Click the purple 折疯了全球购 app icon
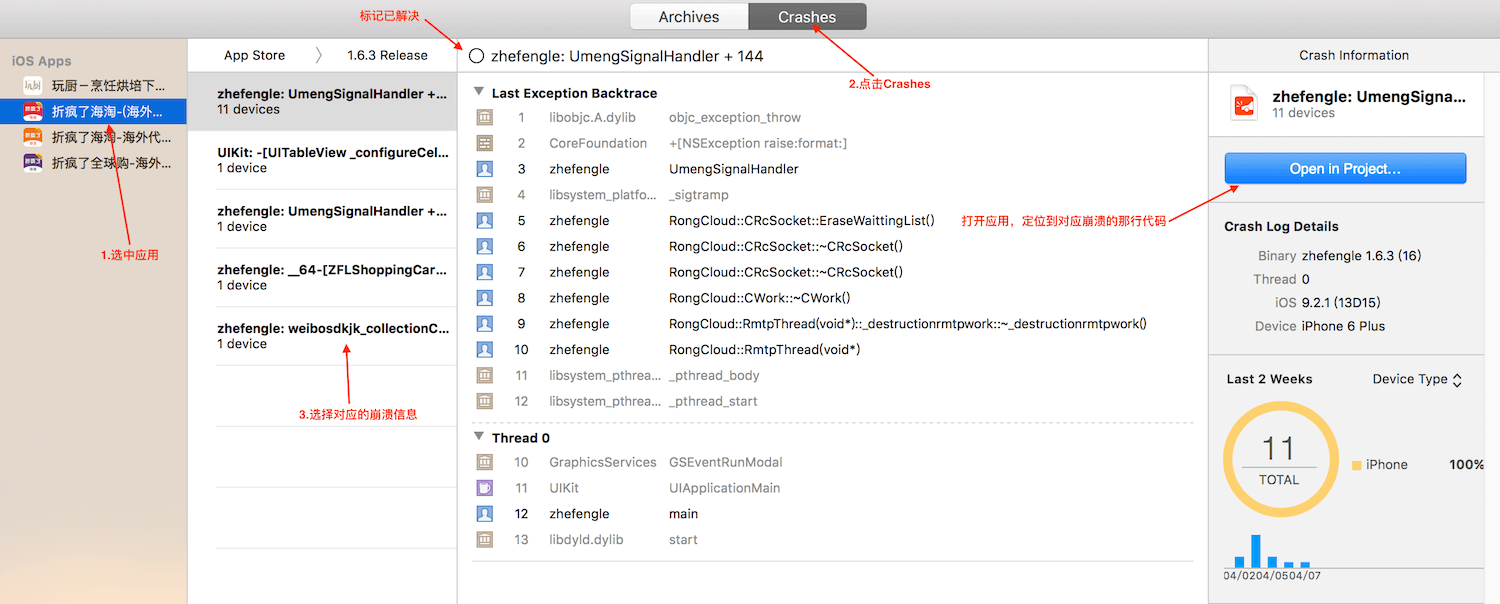 tap(33, 163)
